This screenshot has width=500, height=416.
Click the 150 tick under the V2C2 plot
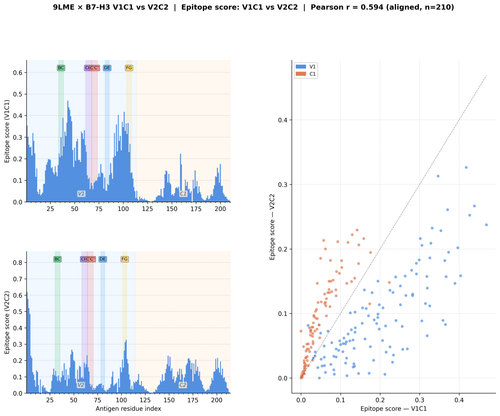pos(169,400)
